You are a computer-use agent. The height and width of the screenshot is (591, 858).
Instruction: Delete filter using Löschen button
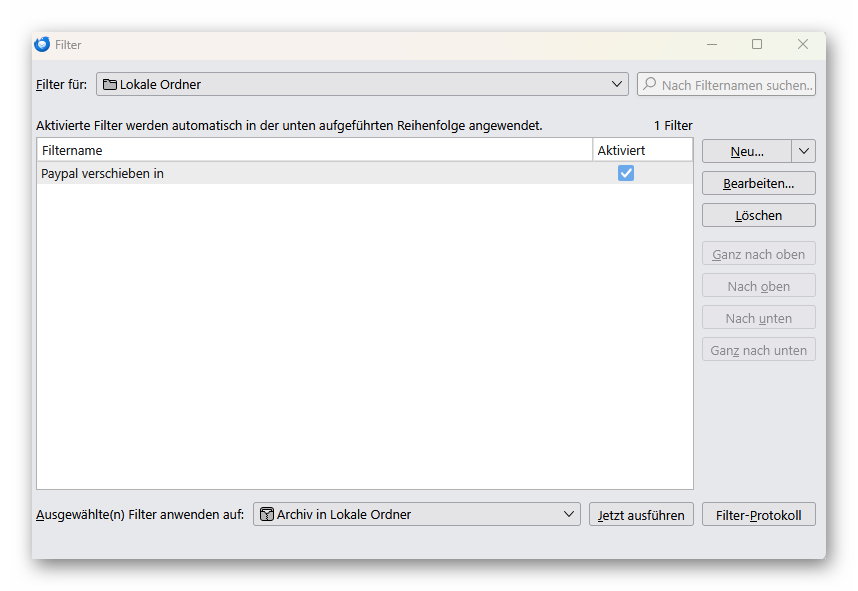(x=758, y=215)
